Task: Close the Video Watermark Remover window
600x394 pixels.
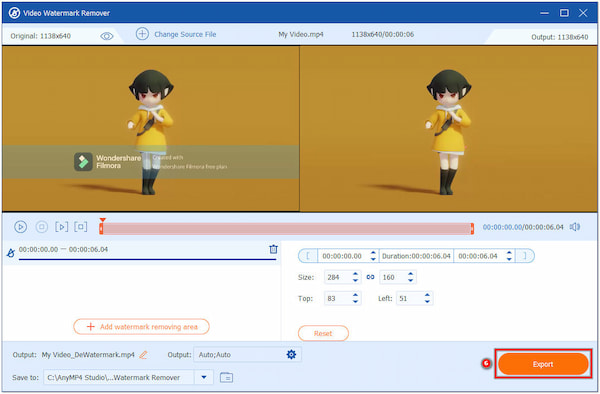Action: pyautogui.click(x=583, y=13)
